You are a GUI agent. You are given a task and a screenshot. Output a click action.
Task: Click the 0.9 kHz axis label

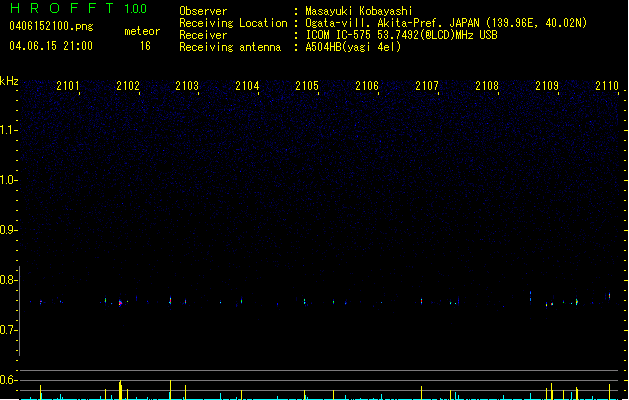click(x=8, y=230)
